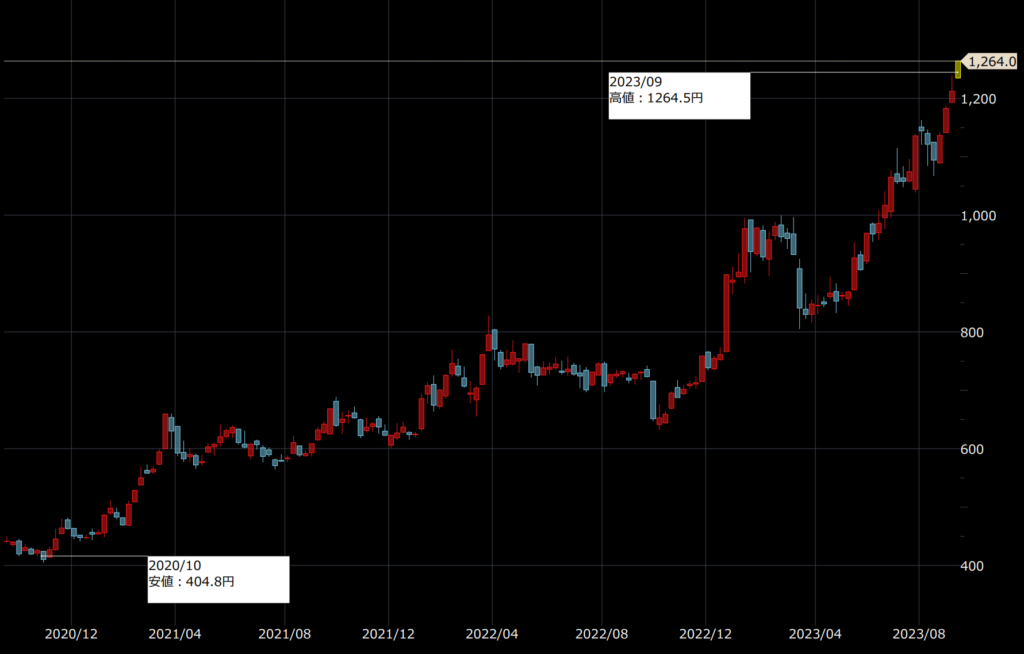Image resolution: width=1024 pixels, height=654 pixels.
Task: Click the 800 price axis label
Action: click(972, 333)
